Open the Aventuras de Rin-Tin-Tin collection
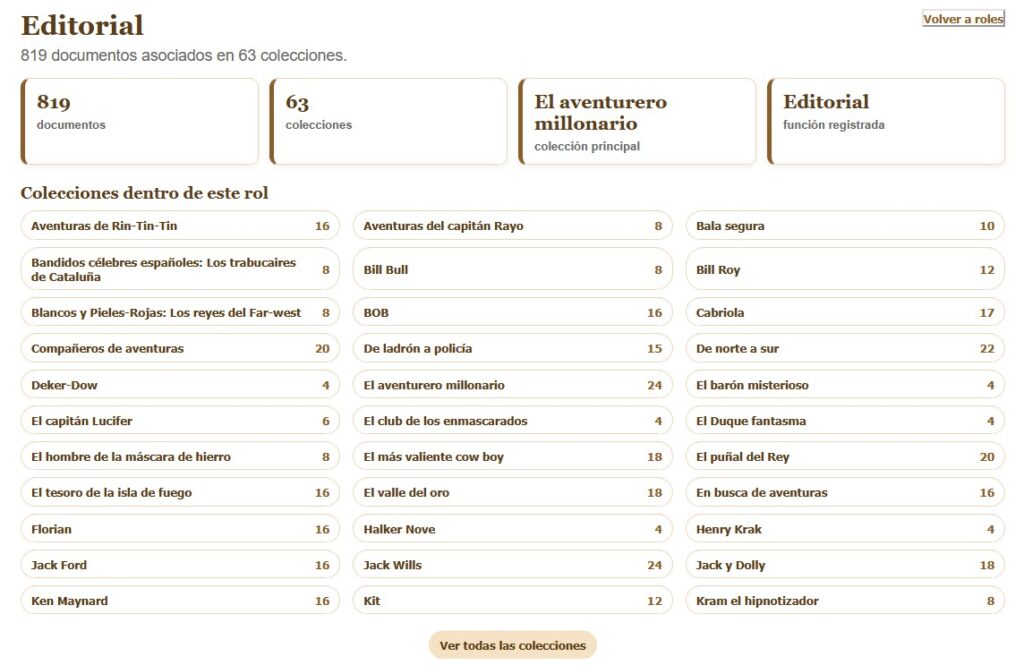 (x=180, y=225)
